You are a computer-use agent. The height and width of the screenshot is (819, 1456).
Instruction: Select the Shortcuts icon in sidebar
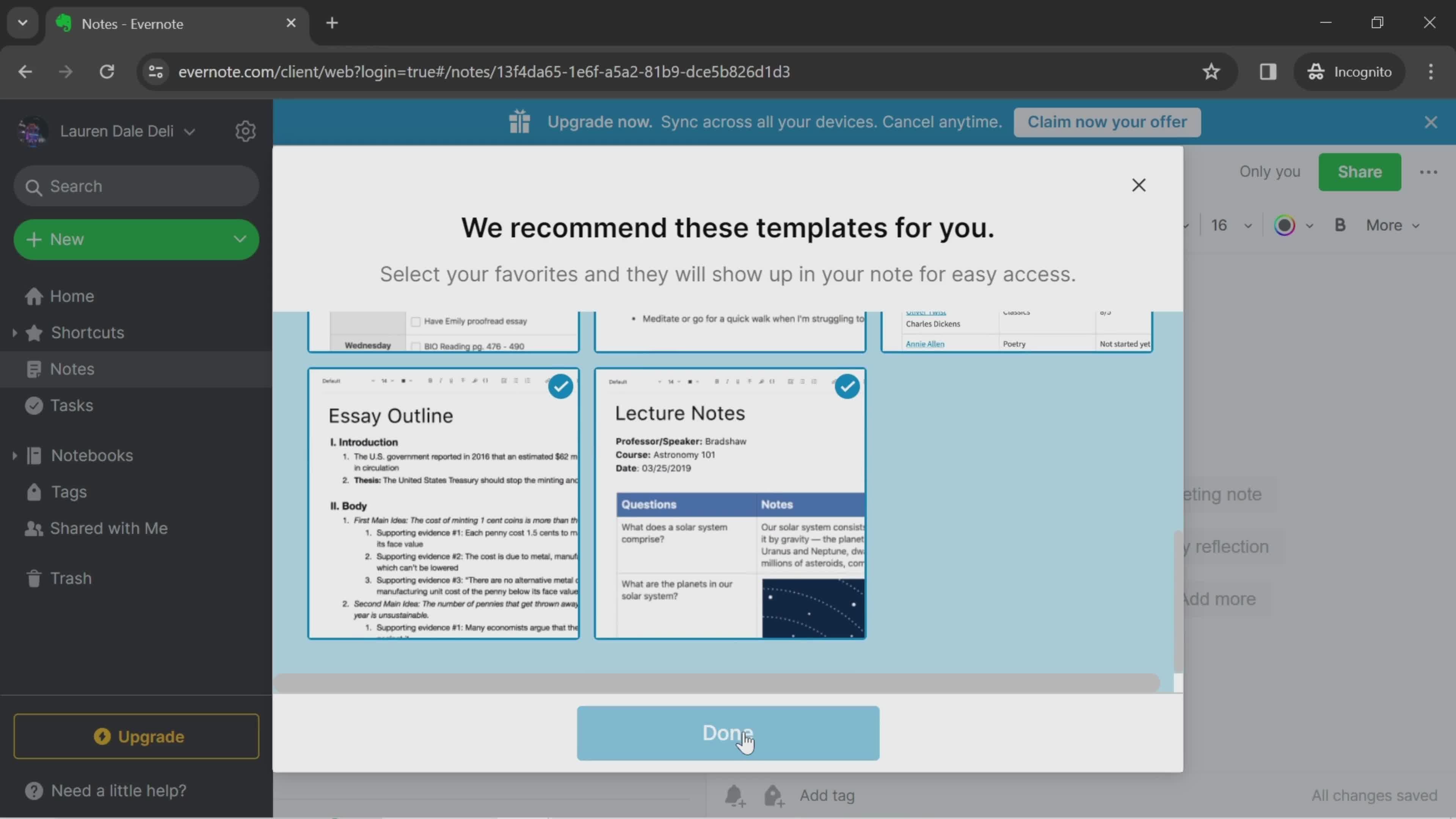tap(34, 333)
